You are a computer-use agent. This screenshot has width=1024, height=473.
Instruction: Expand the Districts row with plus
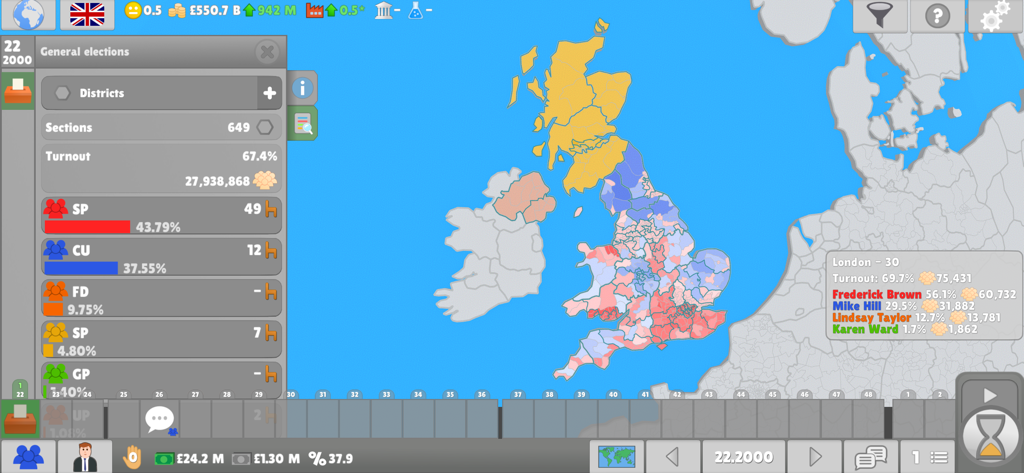click(269, 93)
